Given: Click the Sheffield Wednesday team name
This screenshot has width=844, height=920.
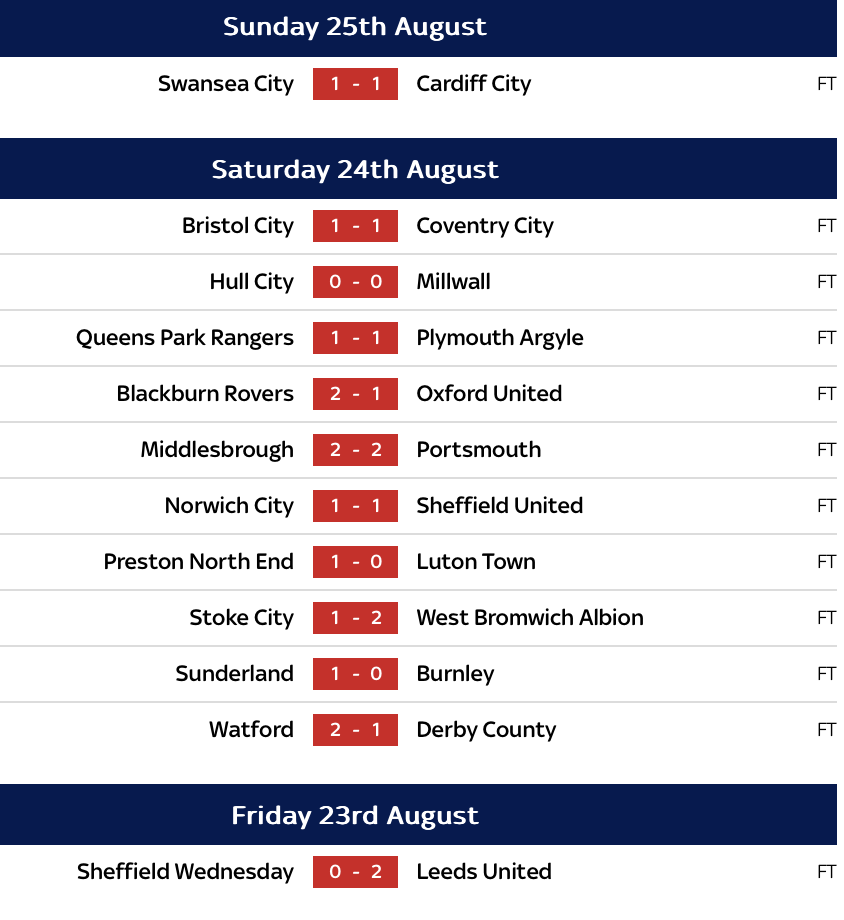Looking at the screenshot, I should click(185, 872).
